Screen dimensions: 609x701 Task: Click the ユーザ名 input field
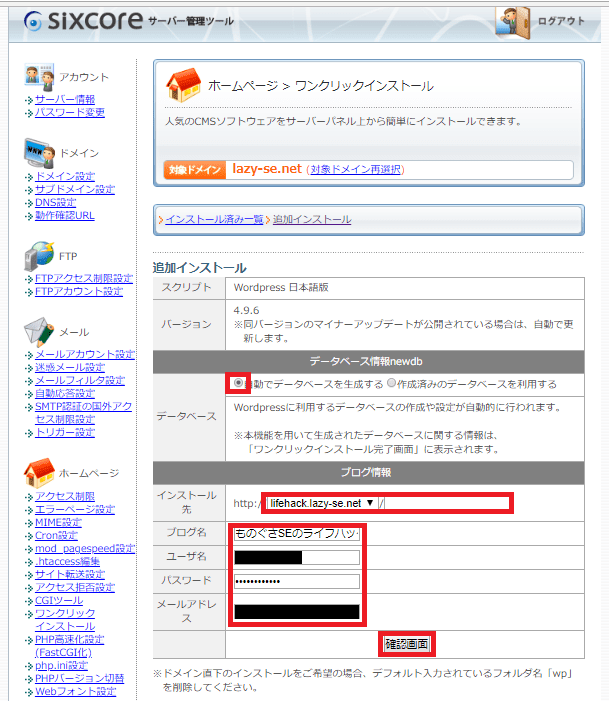(297, 557)
